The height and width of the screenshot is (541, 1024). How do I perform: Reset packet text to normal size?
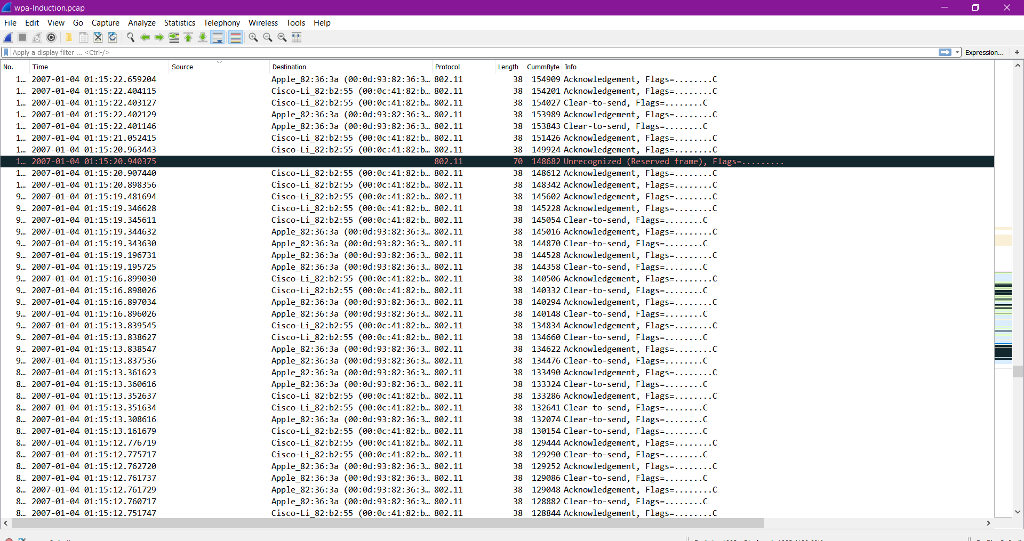click(x=282, y=38)
